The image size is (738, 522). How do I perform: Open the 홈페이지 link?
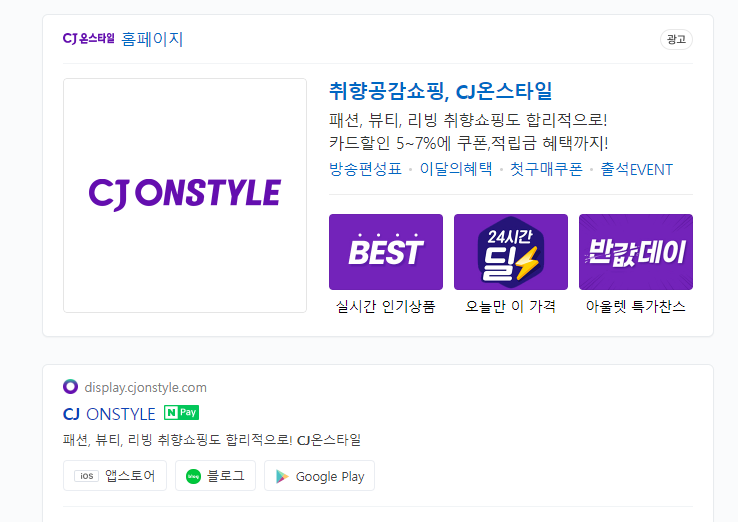(x=152, y=39)
